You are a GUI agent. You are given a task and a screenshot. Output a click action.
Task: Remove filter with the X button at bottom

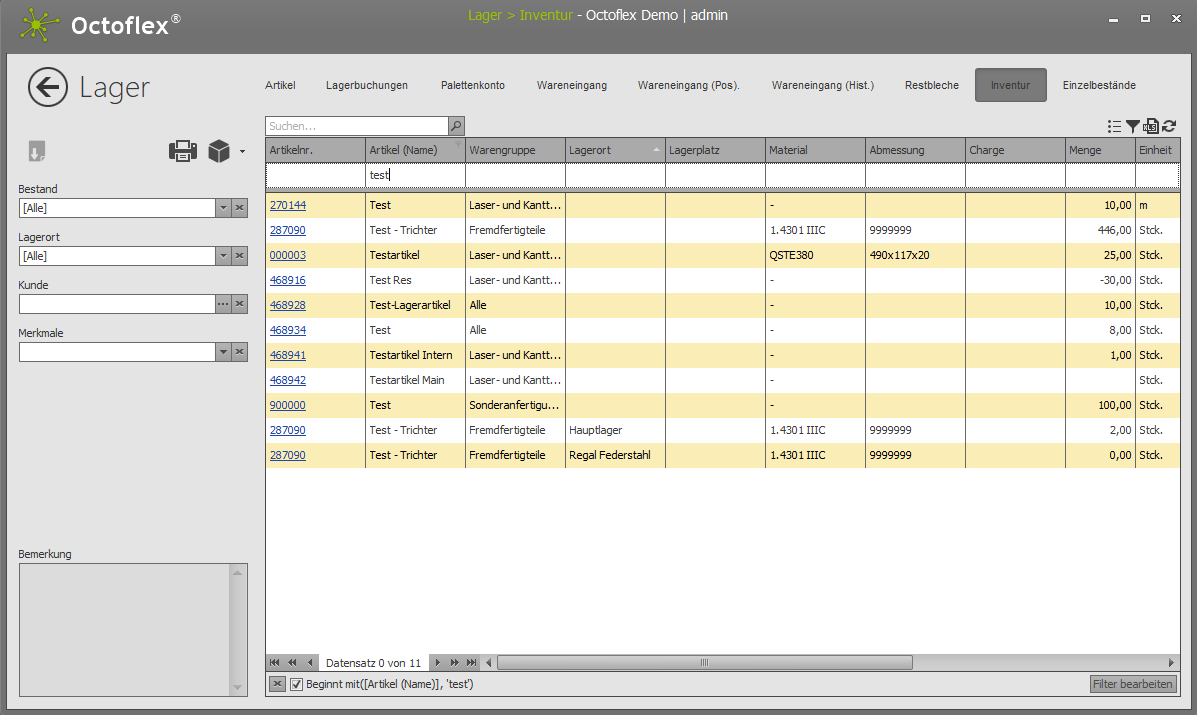277,684
